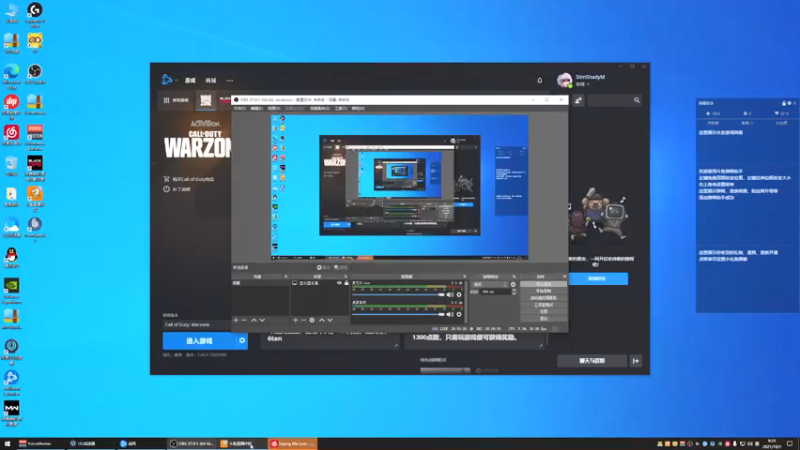Open the Shop menu in Battle.net header
This screenshot has width=800, height=450.
click(211, 80)
